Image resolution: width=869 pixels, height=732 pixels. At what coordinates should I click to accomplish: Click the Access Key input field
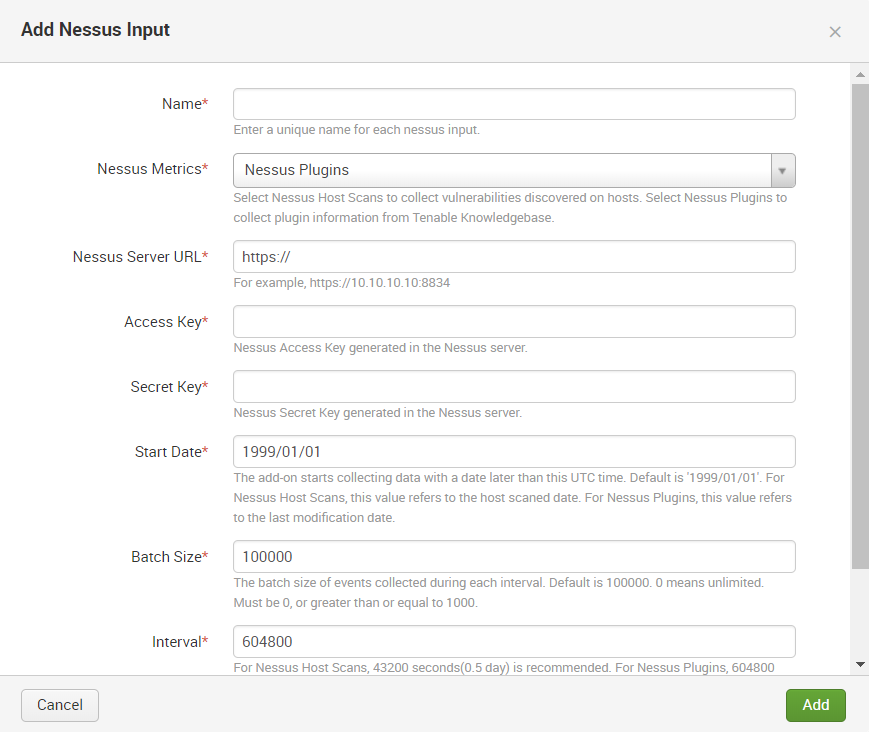pyautogui.click(x=514, y=321)
